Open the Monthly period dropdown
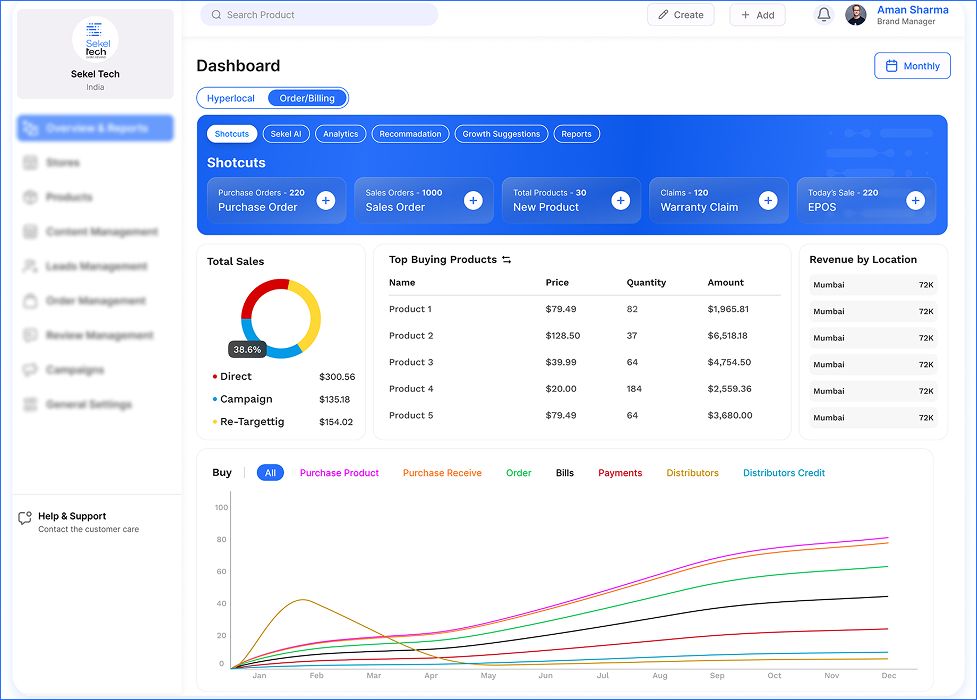Viewport: 977px width, 700px height. click(911, 65)
